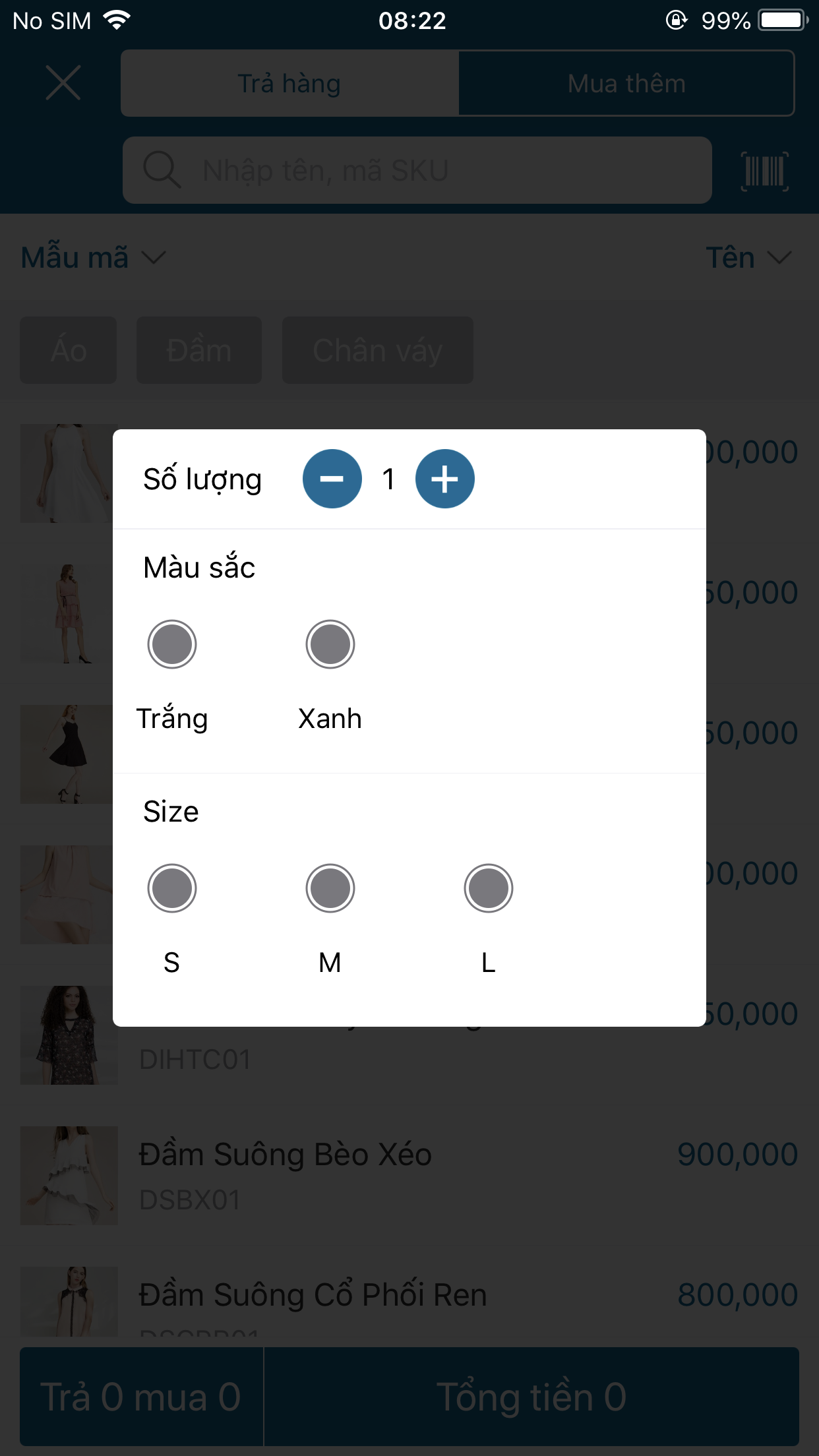Choose size M
The width and height of the screenshot is (819, 1456).
coord(330,888)
